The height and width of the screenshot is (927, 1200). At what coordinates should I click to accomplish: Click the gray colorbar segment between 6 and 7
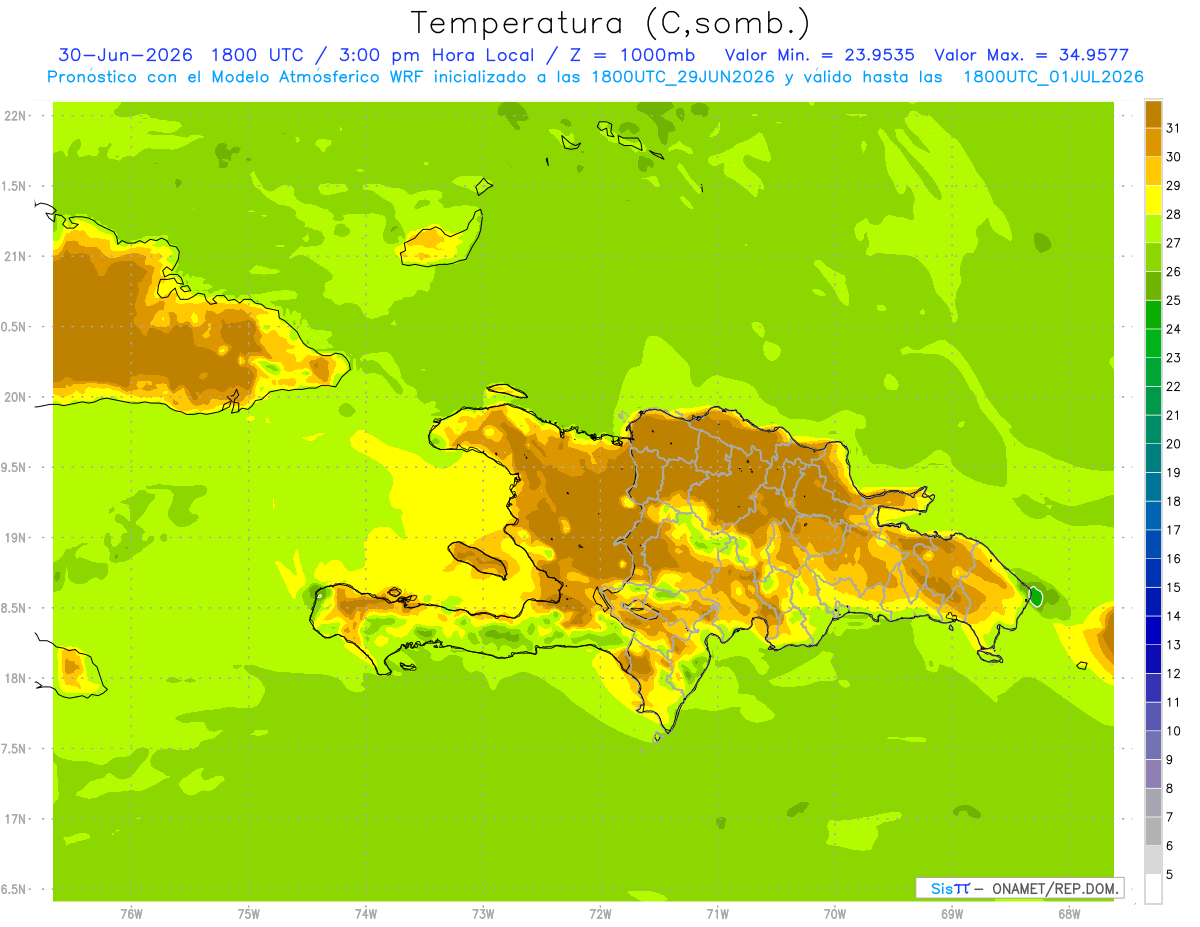tap(1153, 831)
